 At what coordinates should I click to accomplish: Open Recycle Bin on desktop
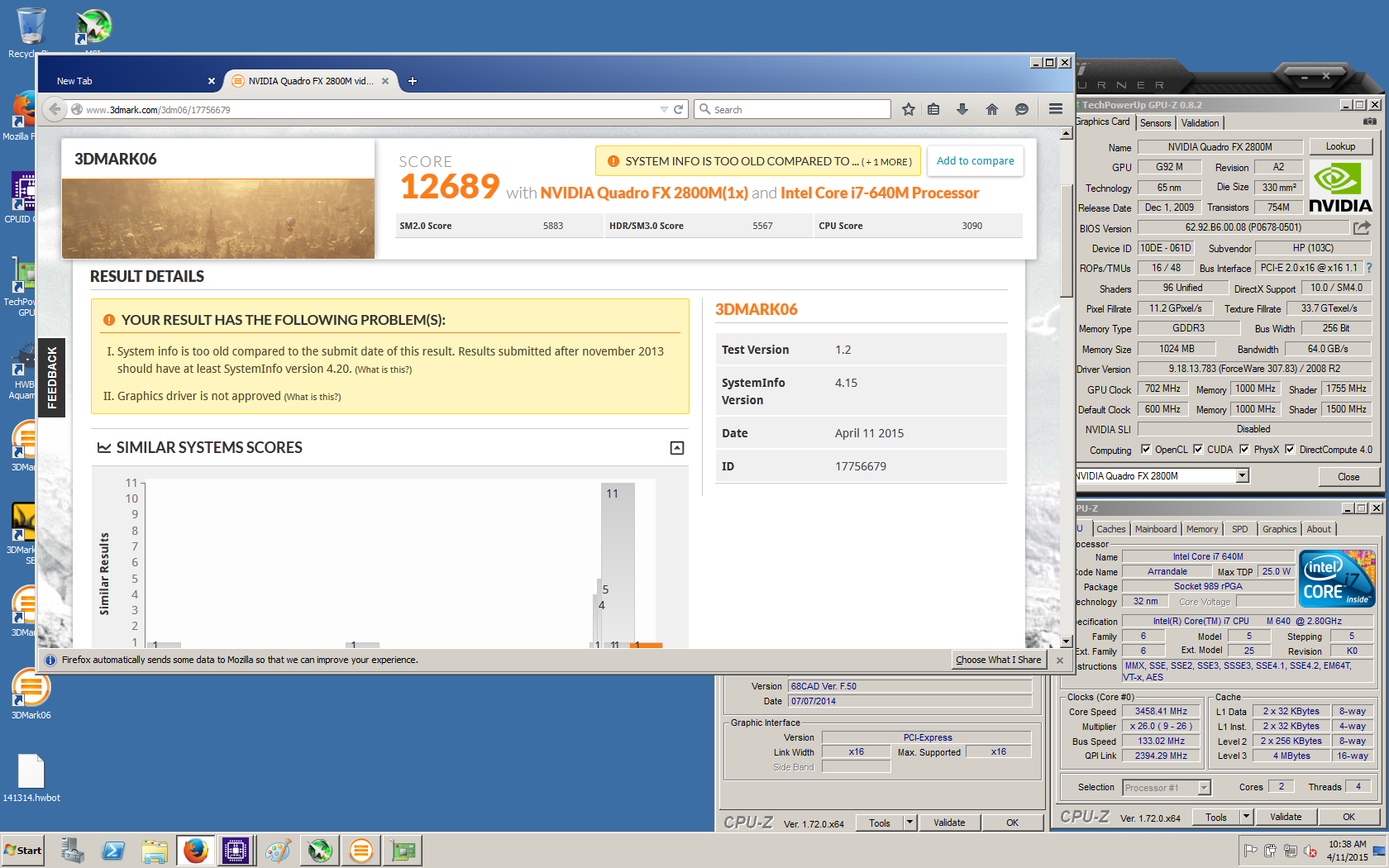click(30, 31)
